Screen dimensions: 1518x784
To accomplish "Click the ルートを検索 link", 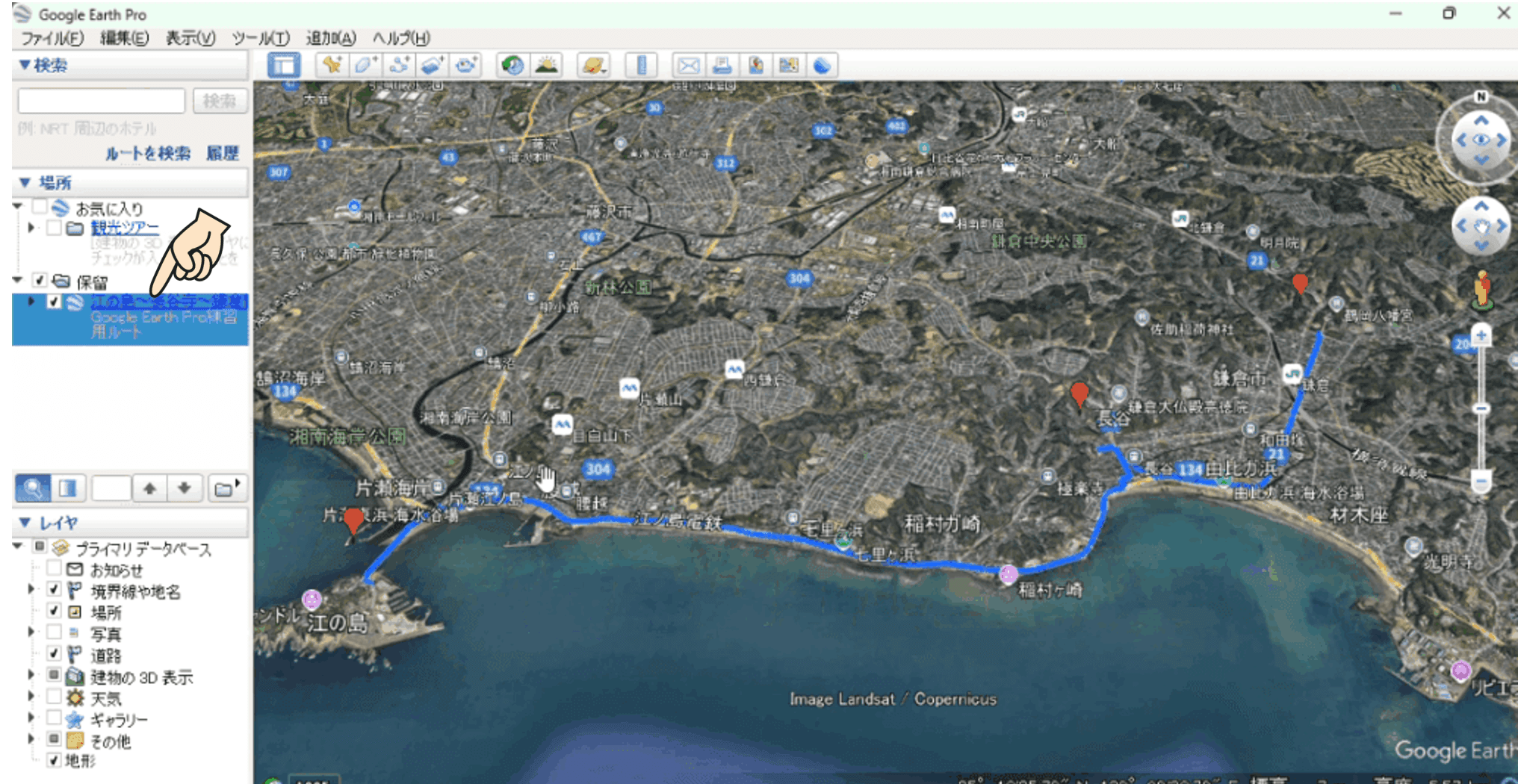I will pos(147,154).
